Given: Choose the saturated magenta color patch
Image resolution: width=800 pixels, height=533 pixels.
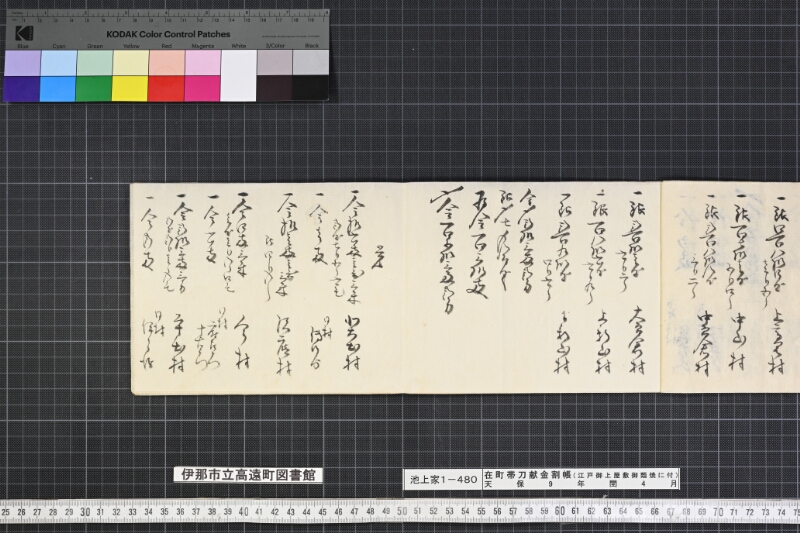Looking at the screenshot, I should (x=203, y=89).
